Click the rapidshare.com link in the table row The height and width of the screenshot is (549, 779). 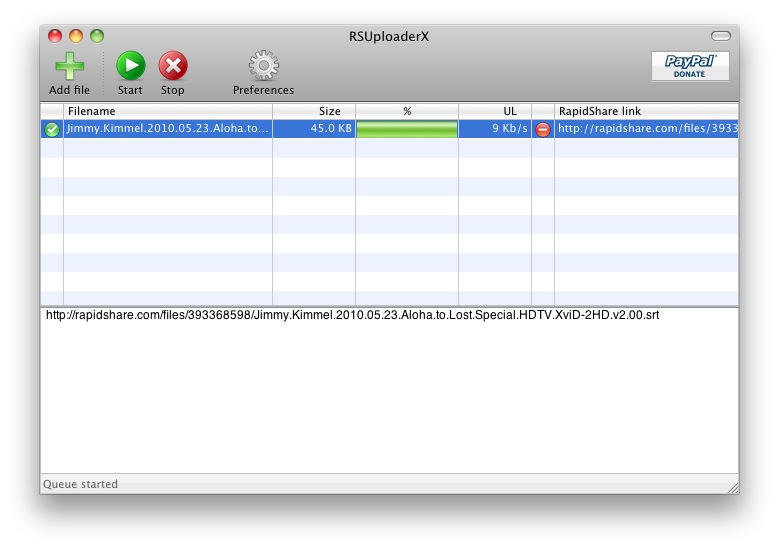647,128
